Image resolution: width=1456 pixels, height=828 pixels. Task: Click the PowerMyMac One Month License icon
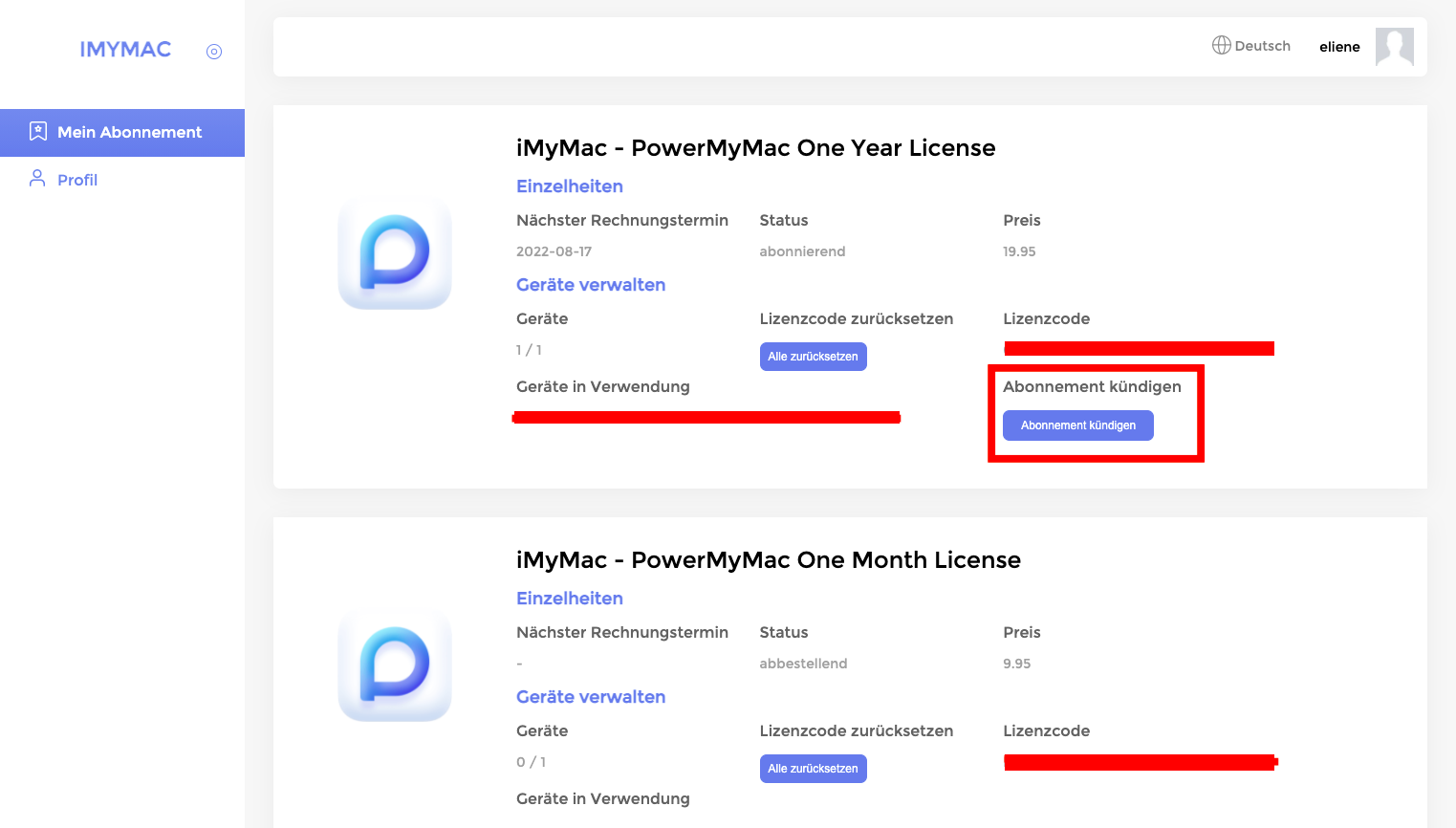[395, 665]
